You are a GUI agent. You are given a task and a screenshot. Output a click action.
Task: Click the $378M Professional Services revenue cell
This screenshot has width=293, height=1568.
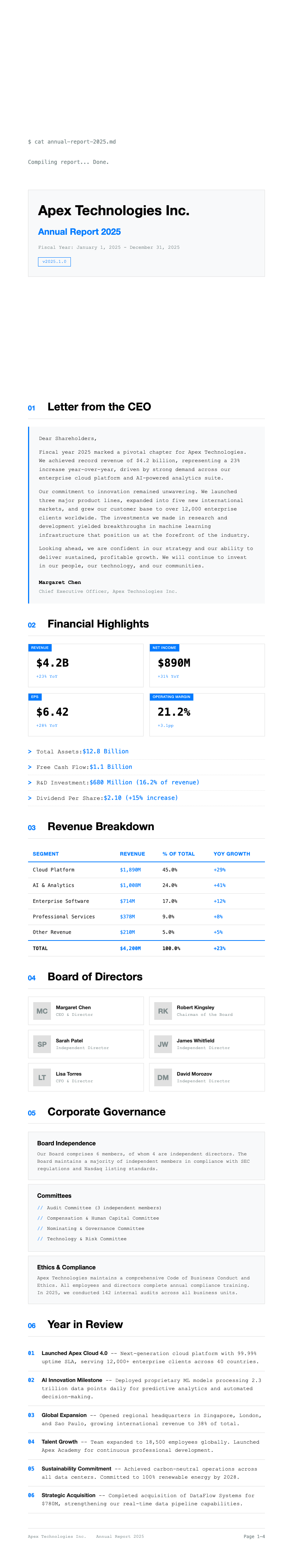[x=127, y=916]
